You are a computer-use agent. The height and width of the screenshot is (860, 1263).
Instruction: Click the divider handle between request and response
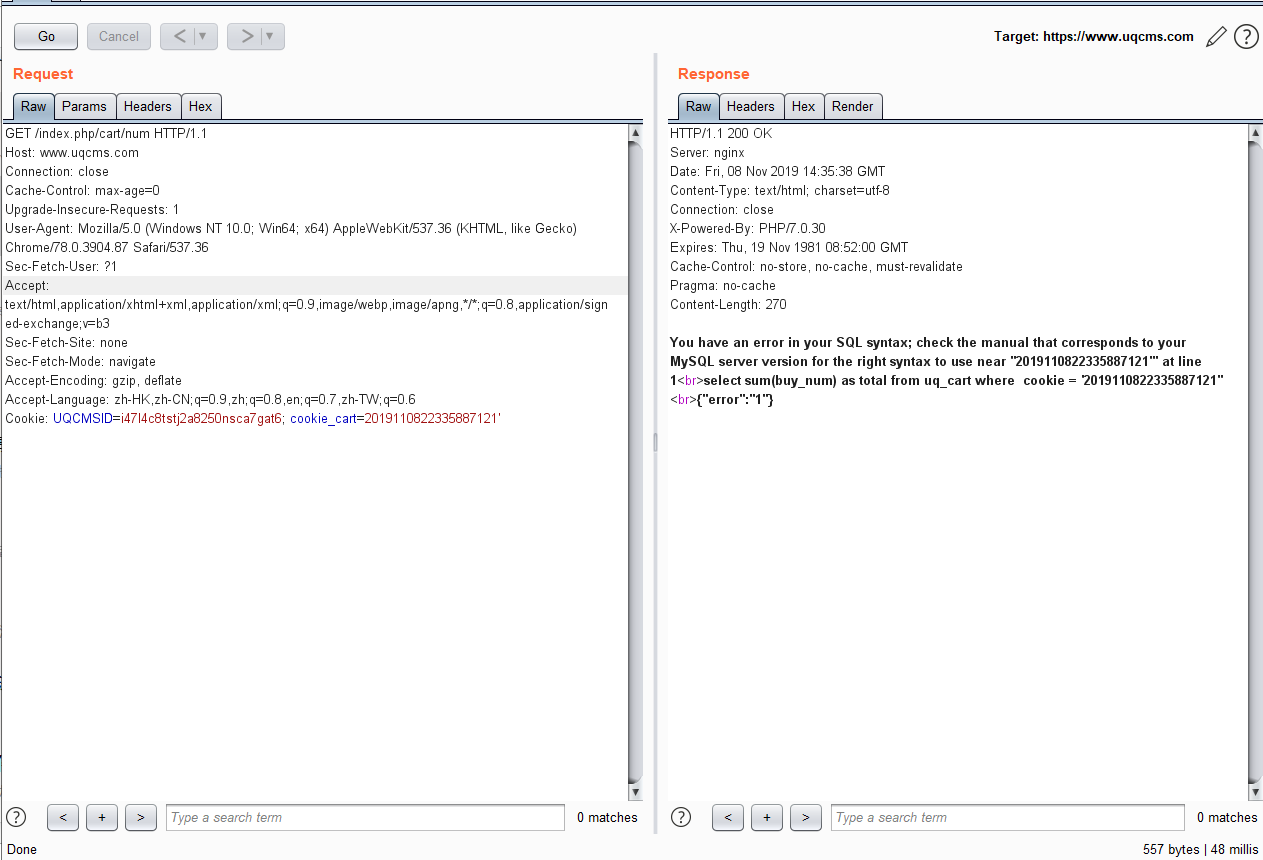tap(655, 442)
